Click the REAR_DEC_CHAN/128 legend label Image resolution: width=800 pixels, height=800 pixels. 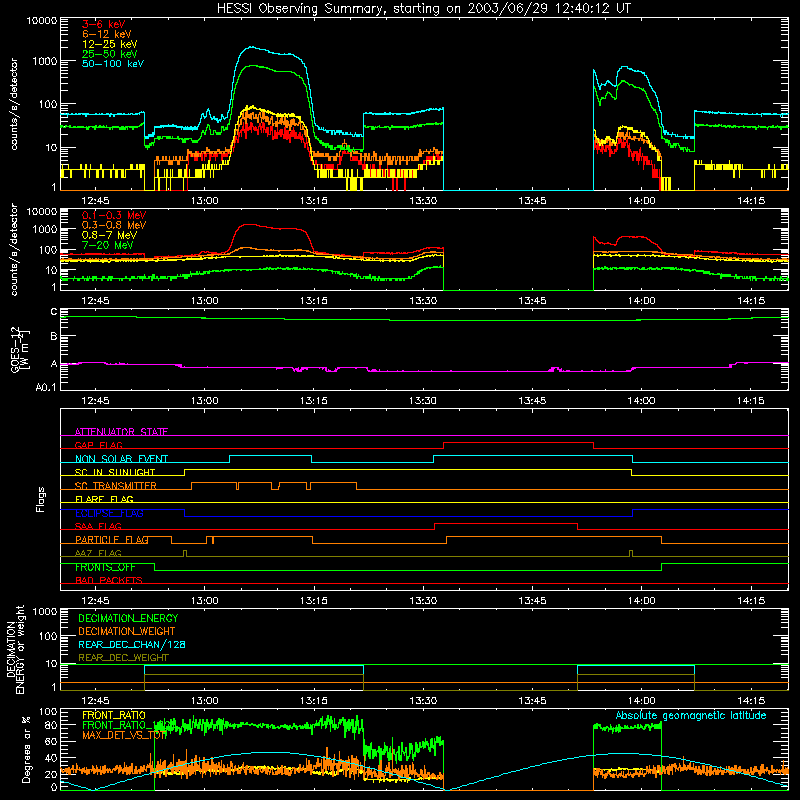click(x=132, y=644)
